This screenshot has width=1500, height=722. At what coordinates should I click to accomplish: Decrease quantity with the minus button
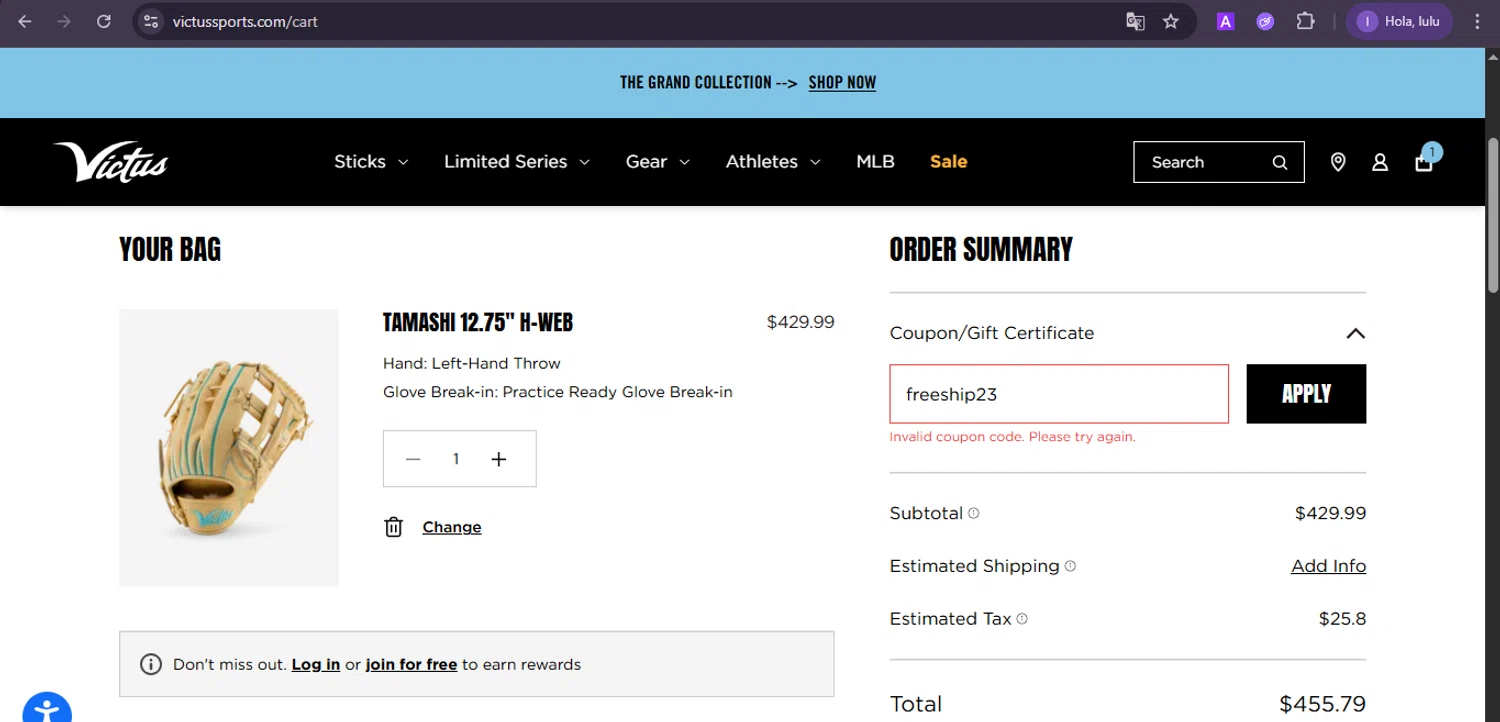pyautogui.click(x=413, y=459)
